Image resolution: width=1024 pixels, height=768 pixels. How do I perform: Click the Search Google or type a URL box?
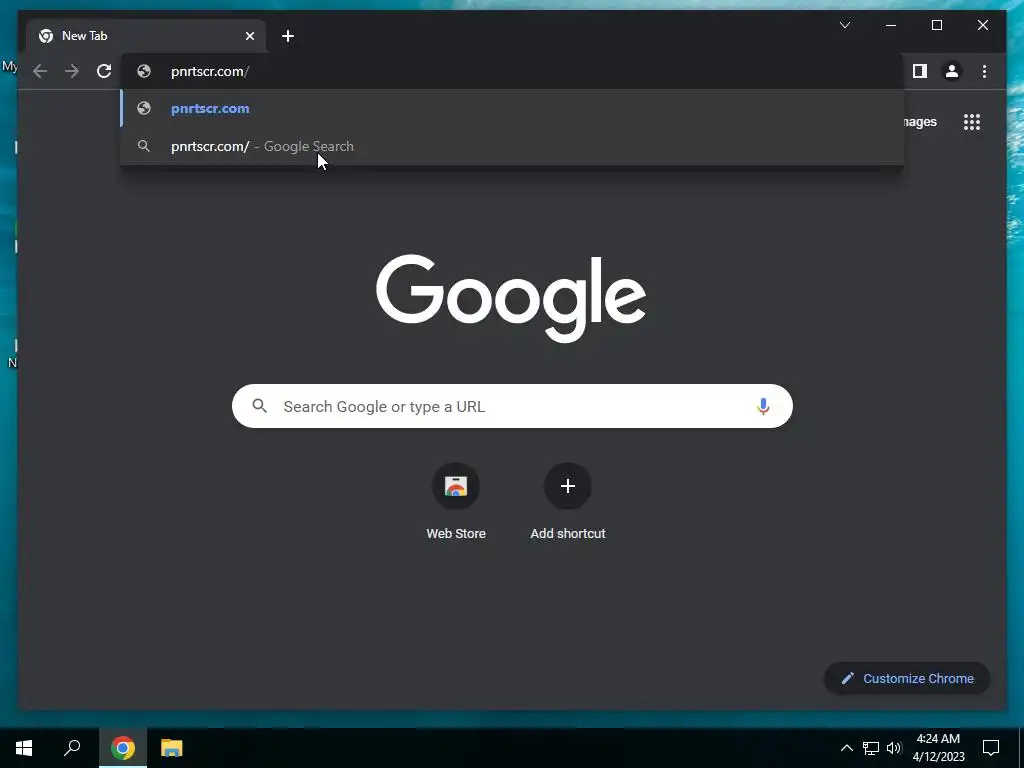512,406
